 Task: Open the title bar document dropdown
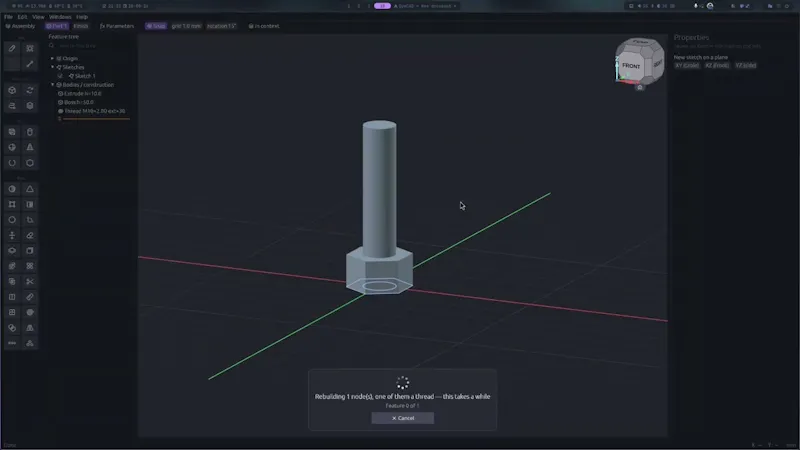coord(426,6)
